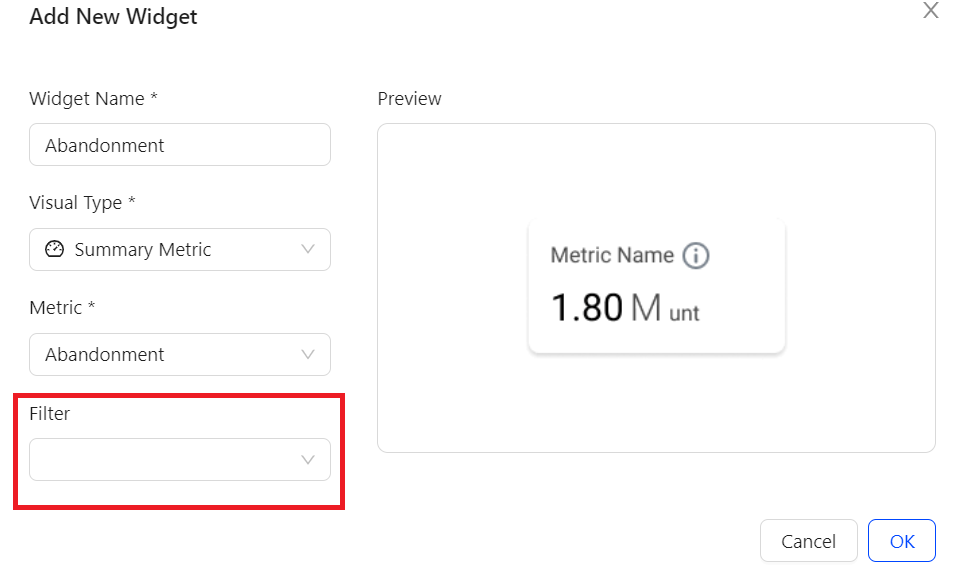Select the Summary Metric visual type box

pos(180,249)
